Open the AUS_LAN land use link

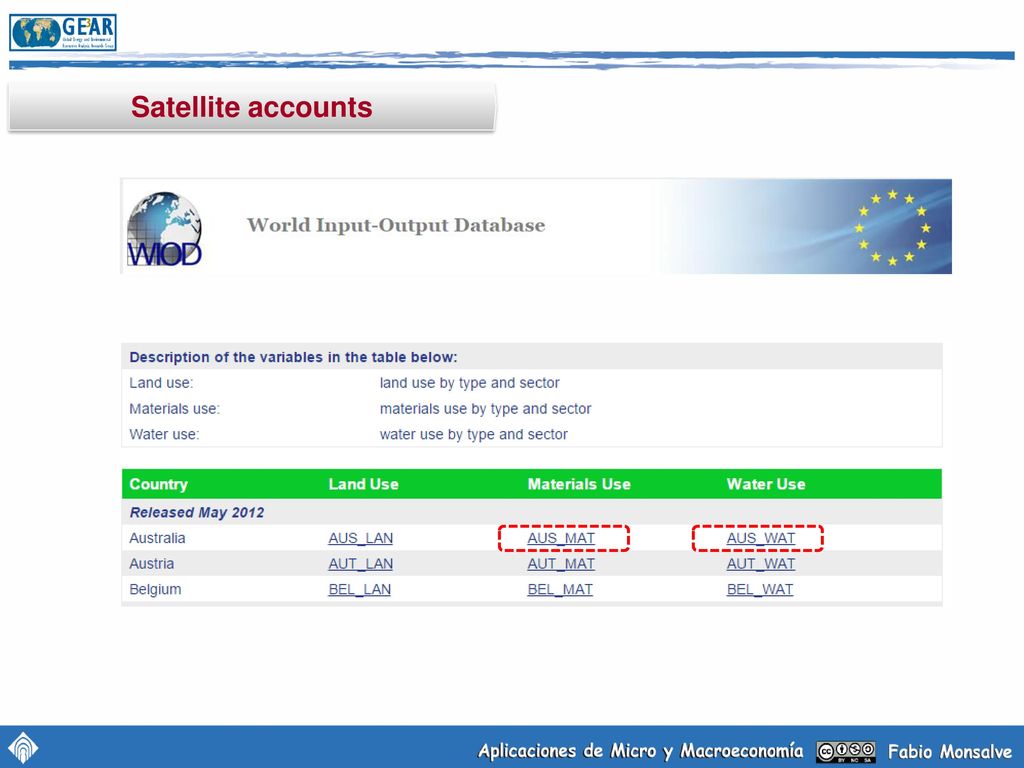(360, 538)
